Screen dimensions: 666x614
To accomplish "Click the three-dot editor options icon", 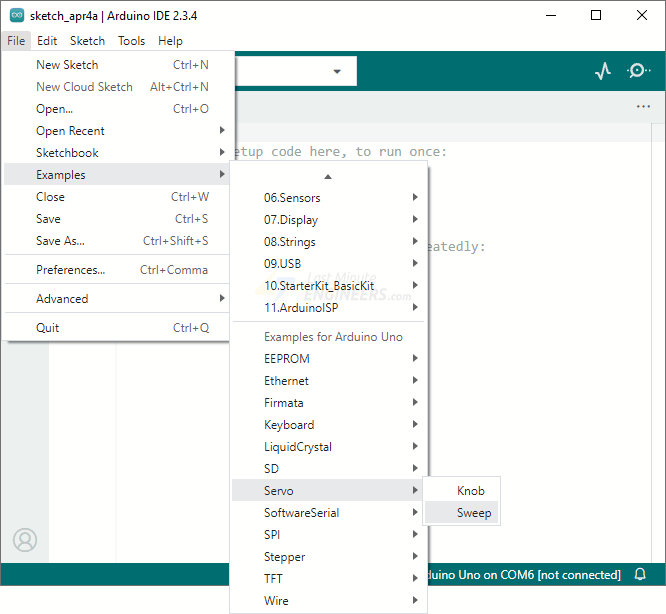I will pos(643,107).
